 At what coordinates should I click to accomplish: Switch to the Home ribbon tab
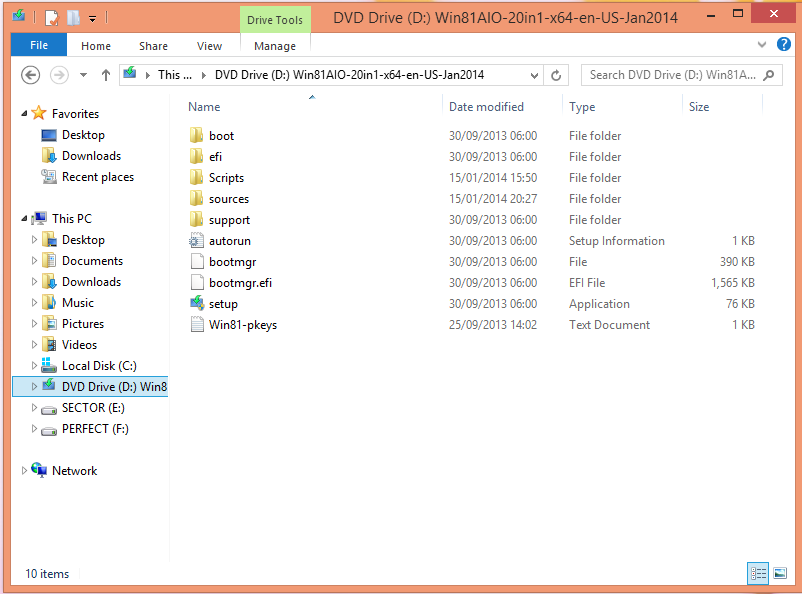point(96,46)
